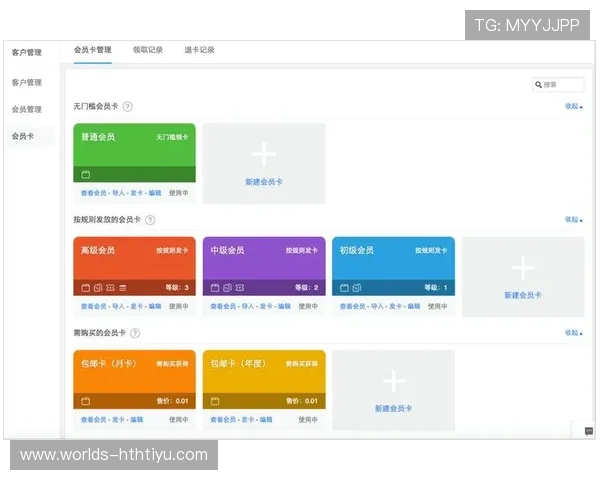This screenshot has width=600, height=480.
Task: Click 导入 under the 中级会员 card
Action: [248, 306]
